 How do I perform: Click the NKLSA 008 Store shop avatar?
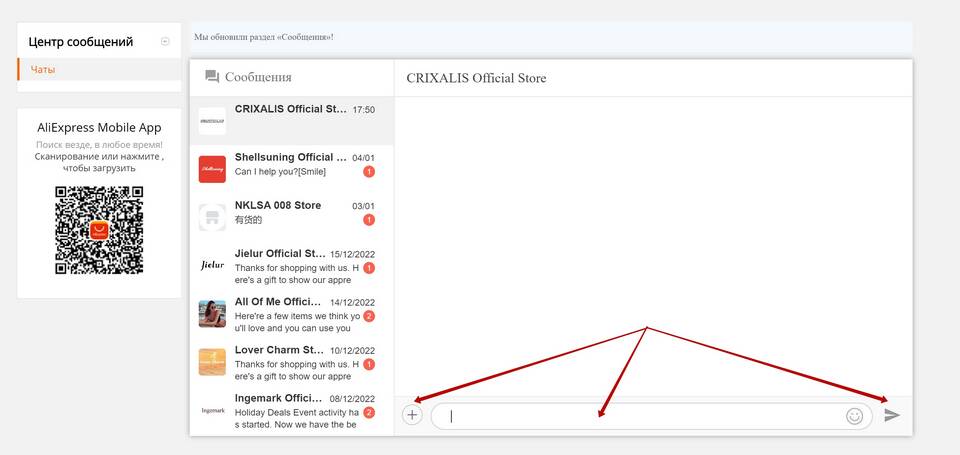[x=212, y=217]
